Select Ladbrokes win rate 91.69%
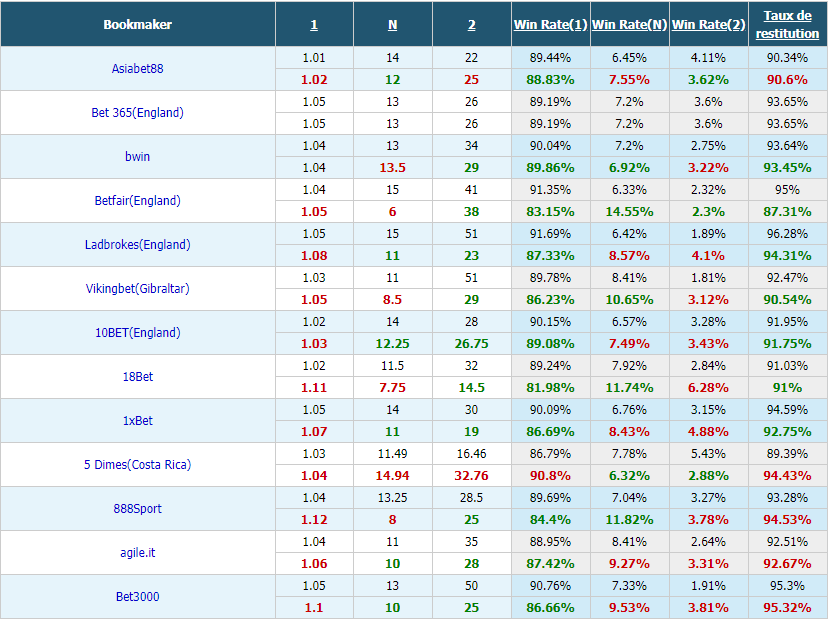Viewport: 828px width, 619px height. point(550,233)
